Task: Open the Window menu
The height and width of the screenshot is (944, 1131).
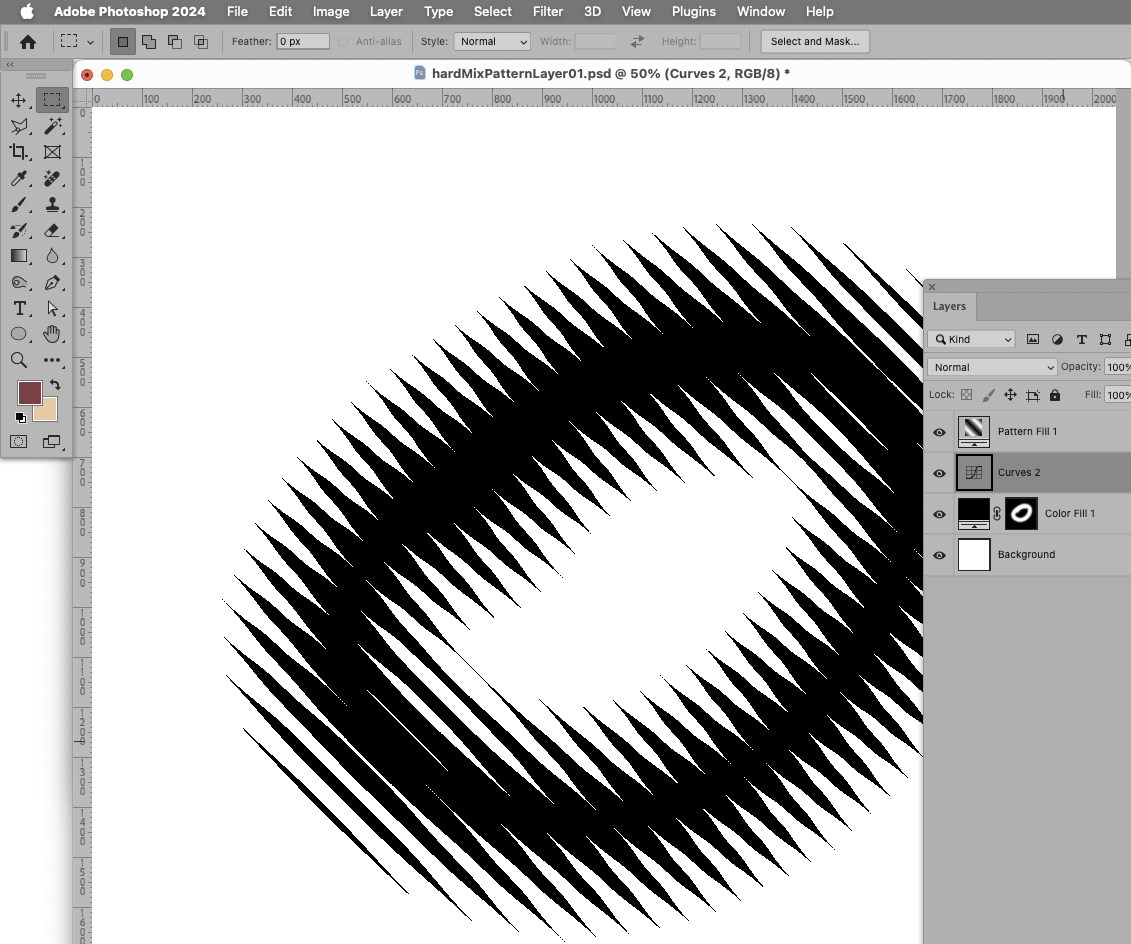Action: coord(760,11)
